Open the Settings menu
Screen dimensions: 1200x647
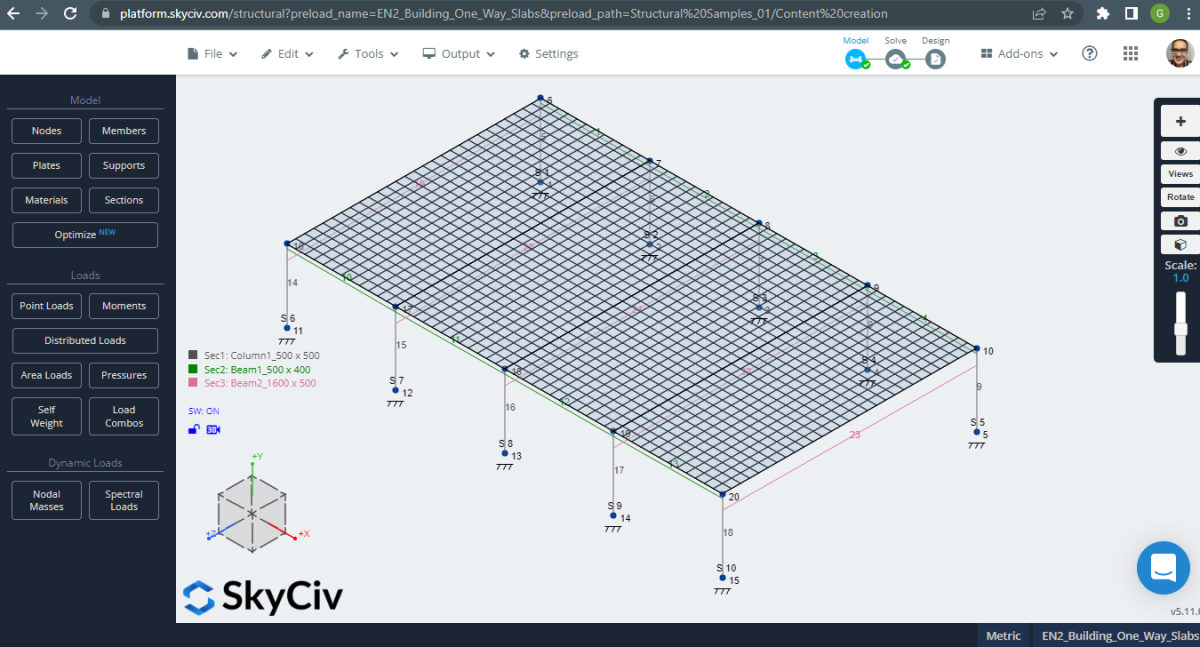[548, 53]
